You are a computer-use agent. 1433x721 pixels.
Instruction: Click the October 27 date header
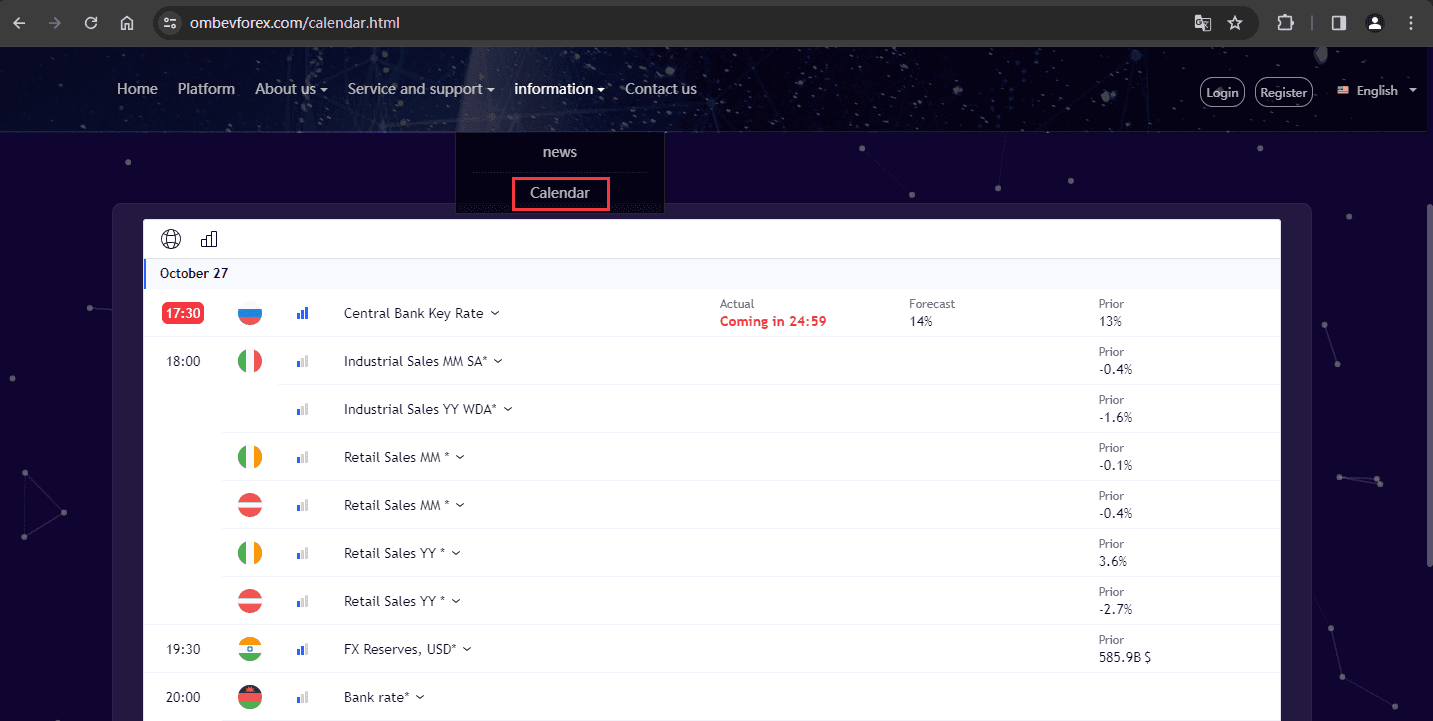pyautogui.click(x=194, y=273)
